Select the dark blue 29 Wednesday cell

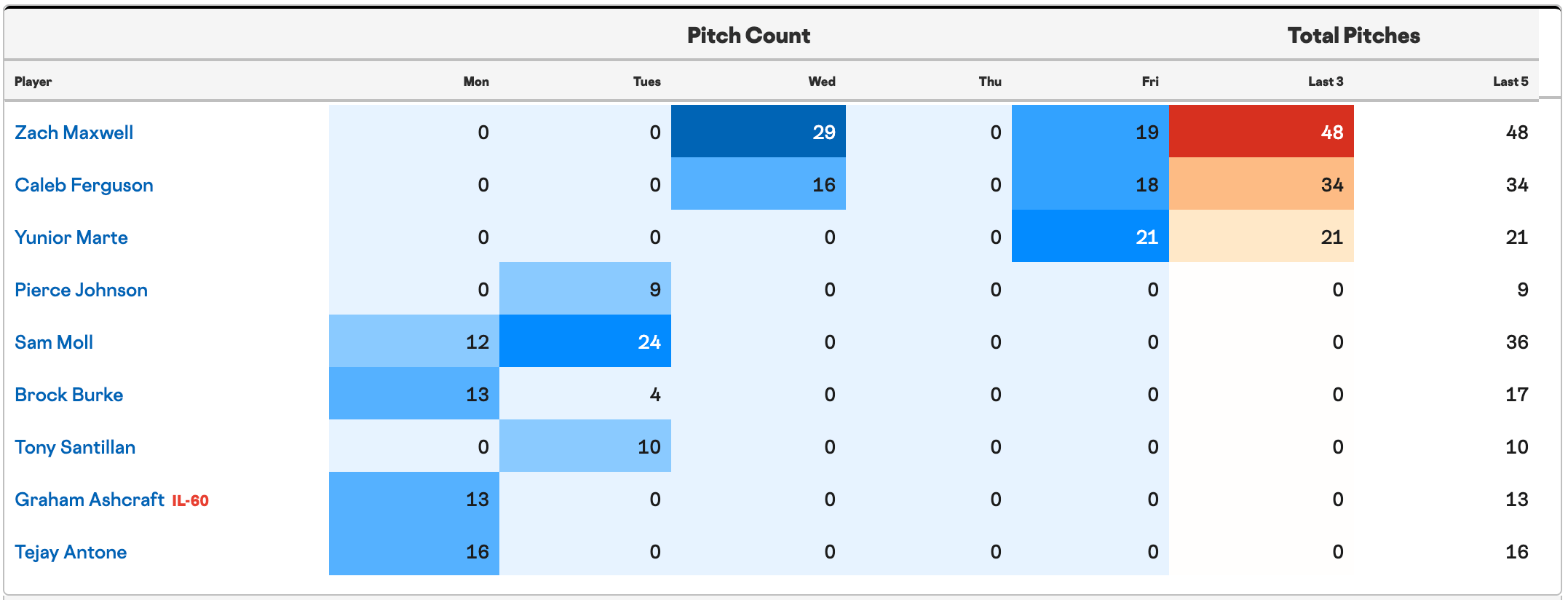coord(759,131)
